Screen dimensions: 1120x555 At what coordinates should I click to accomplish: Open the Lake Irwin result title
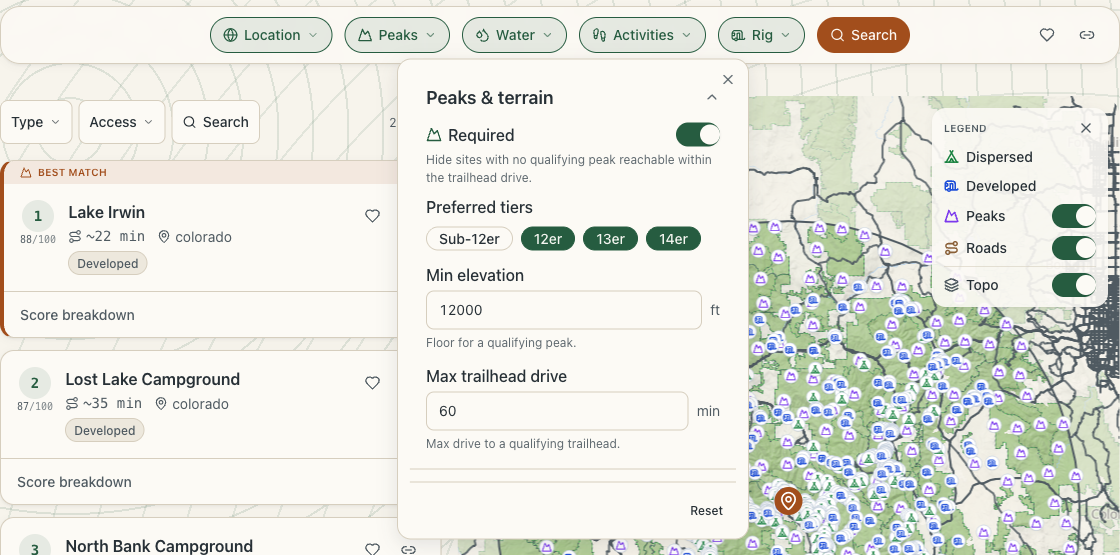[106, 213]
